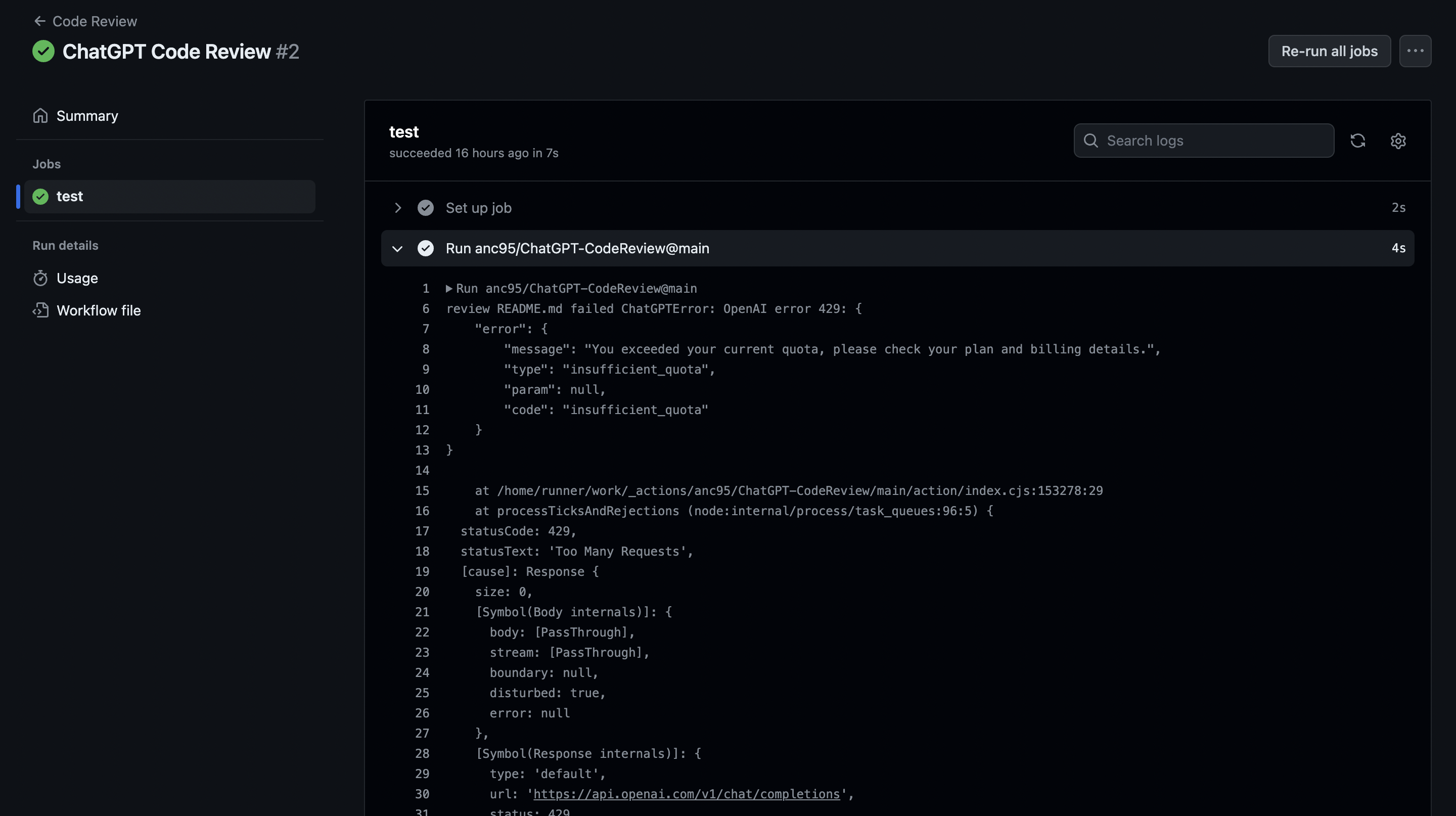
Task: Click log line number 17
Action: point(422,531)
